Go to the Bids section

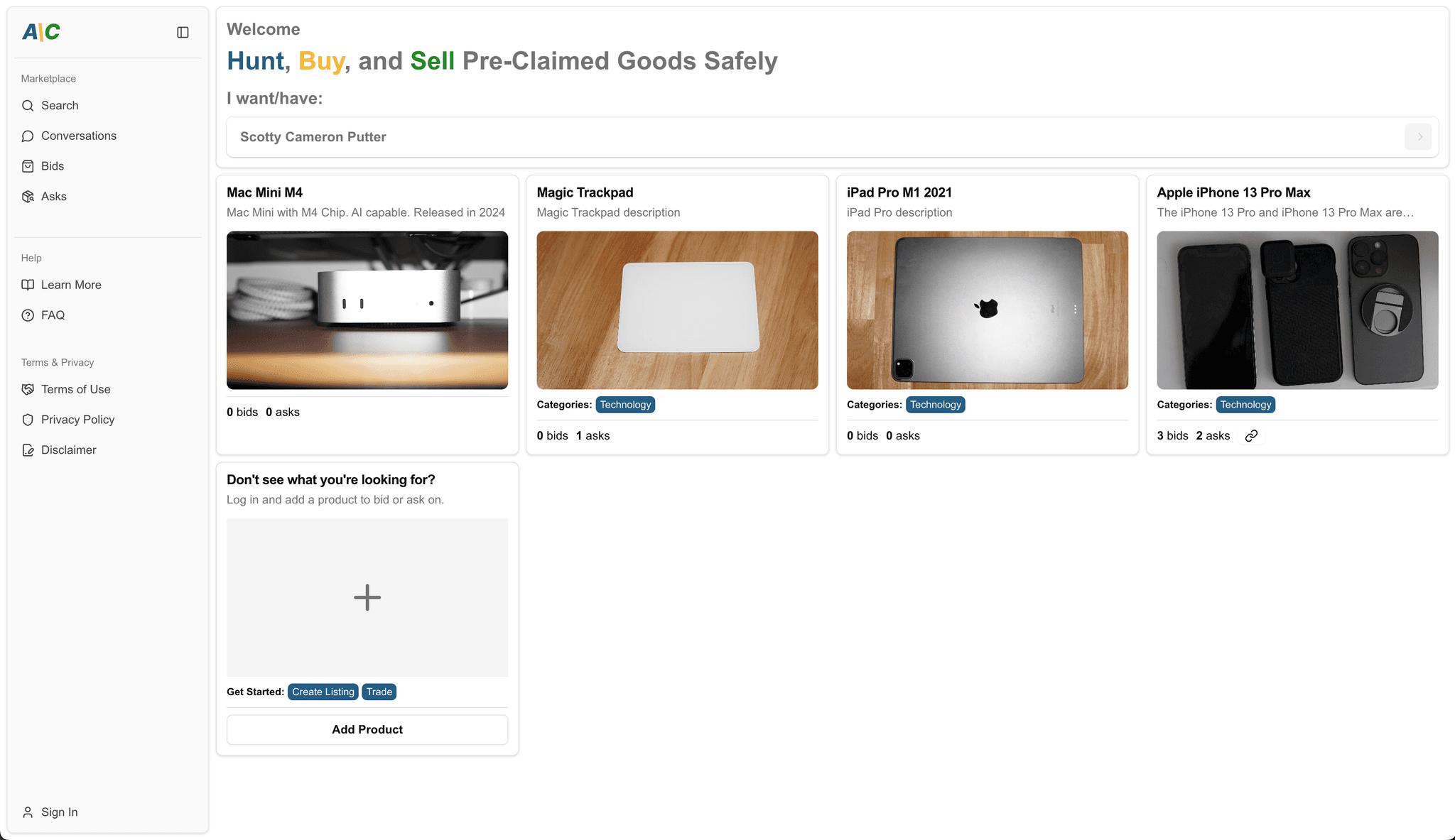click(x=53, y=166)
